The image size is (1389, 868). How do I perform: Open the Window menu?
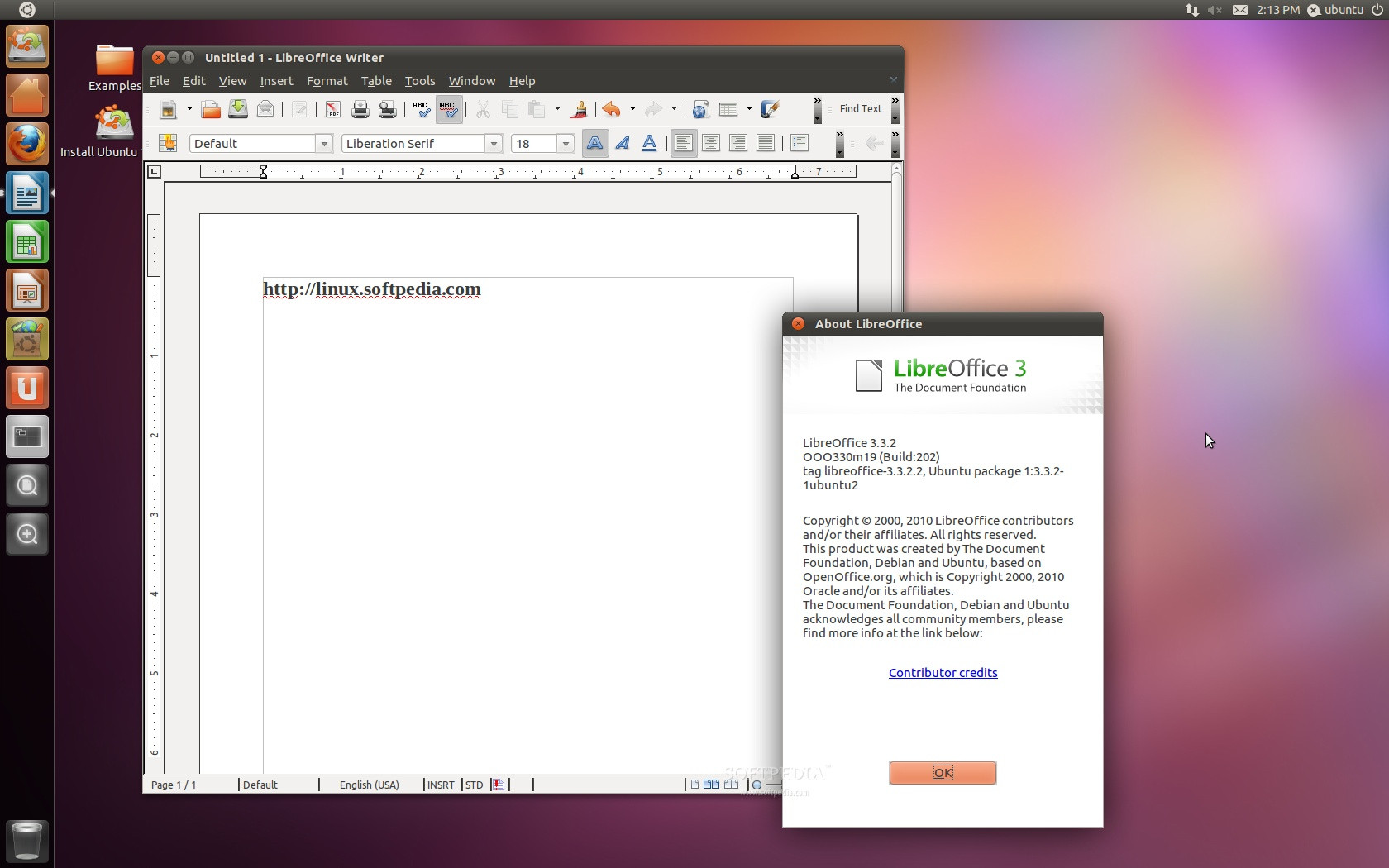472,81
